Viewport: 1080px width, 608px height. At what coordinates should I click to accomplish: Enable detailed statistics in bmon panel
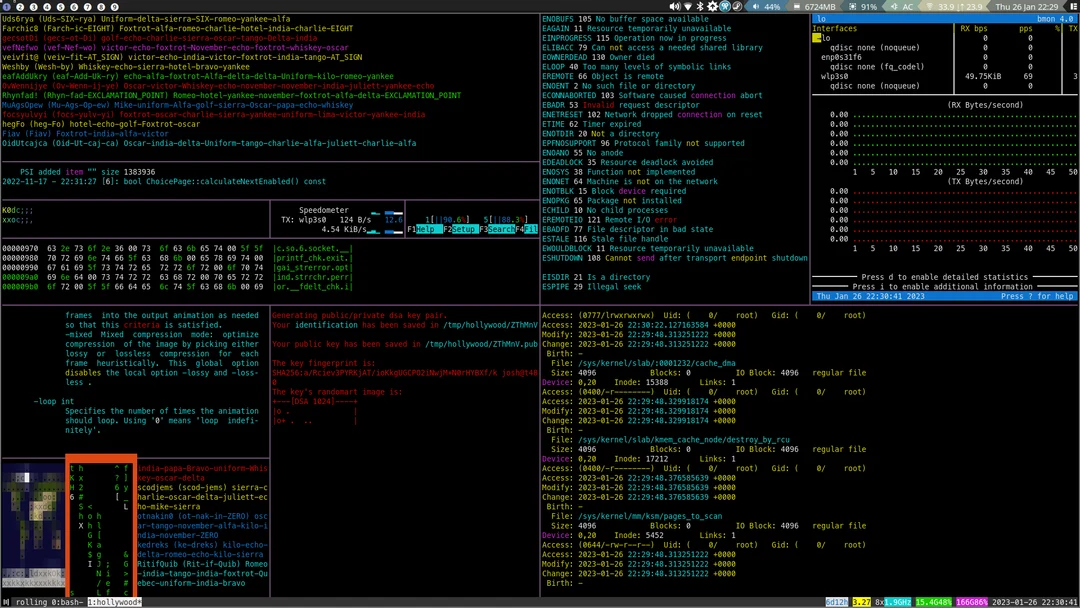[x=946, y=277]
